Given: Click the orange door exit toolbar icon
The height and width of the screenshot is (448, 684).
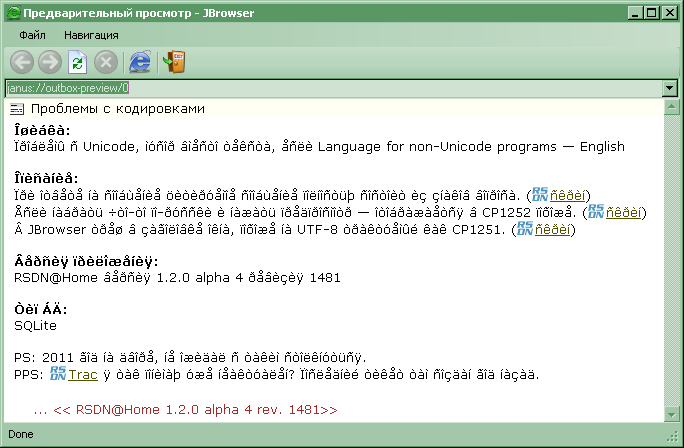Looking at the screenshot, I should (174, 62).
